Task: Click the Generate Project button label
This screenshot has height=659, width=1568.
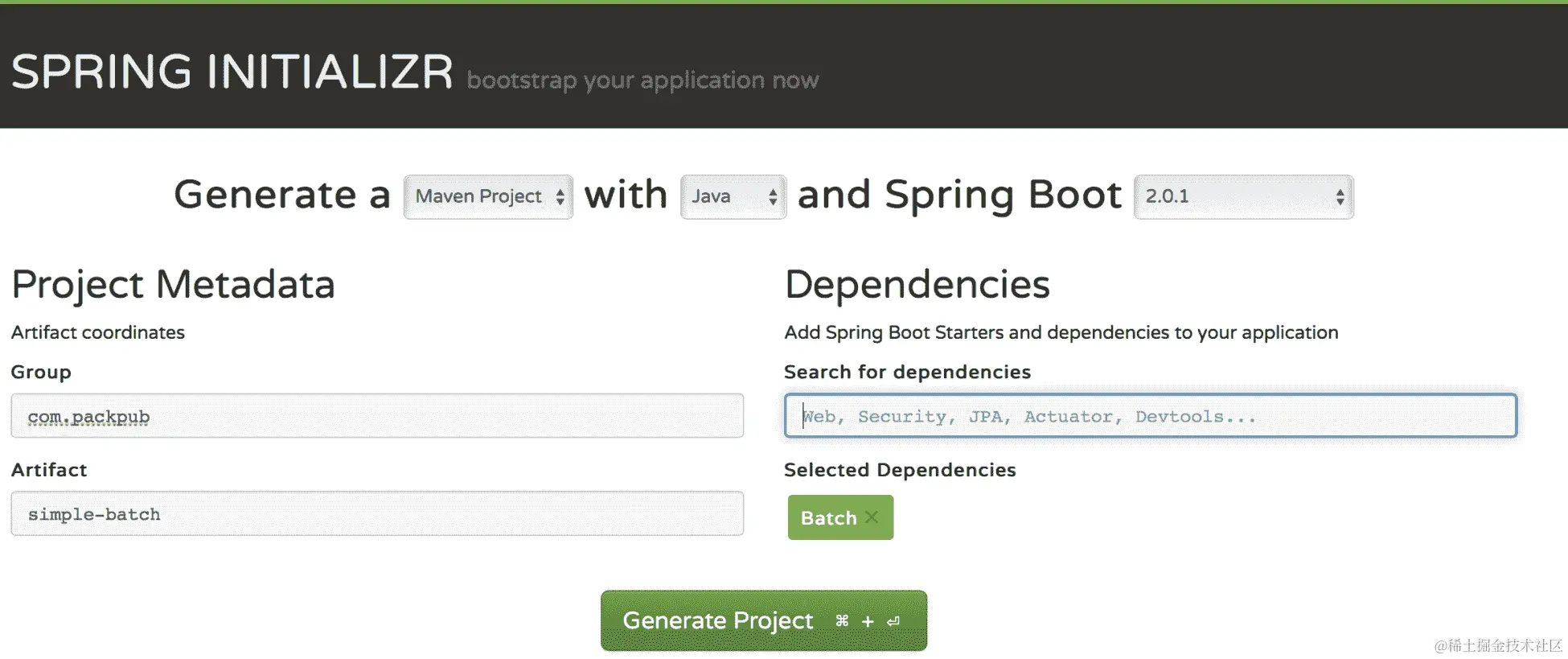Action: point(718,620)
